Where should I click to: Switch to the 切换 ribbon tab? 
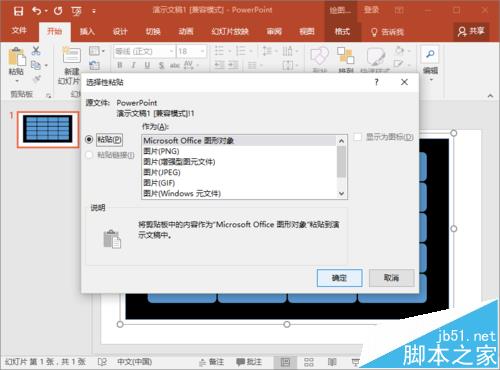153,32
